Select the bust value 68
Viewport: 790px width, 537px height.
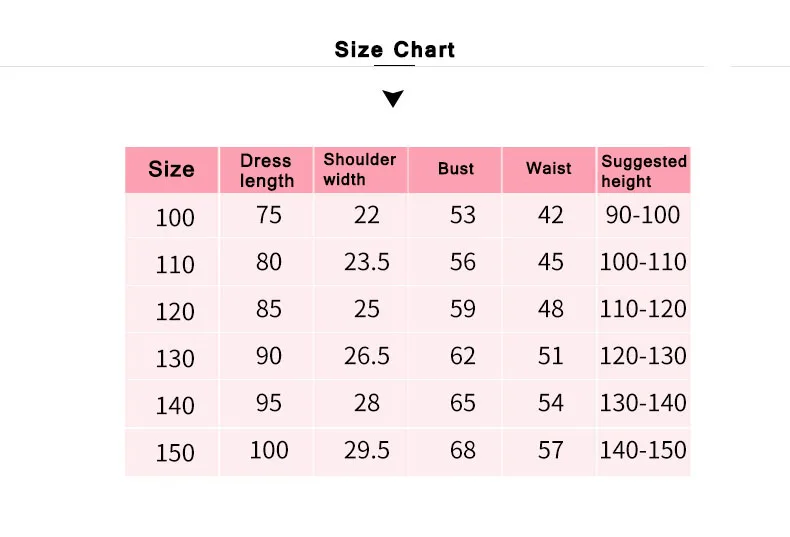(x=463, y=450)
